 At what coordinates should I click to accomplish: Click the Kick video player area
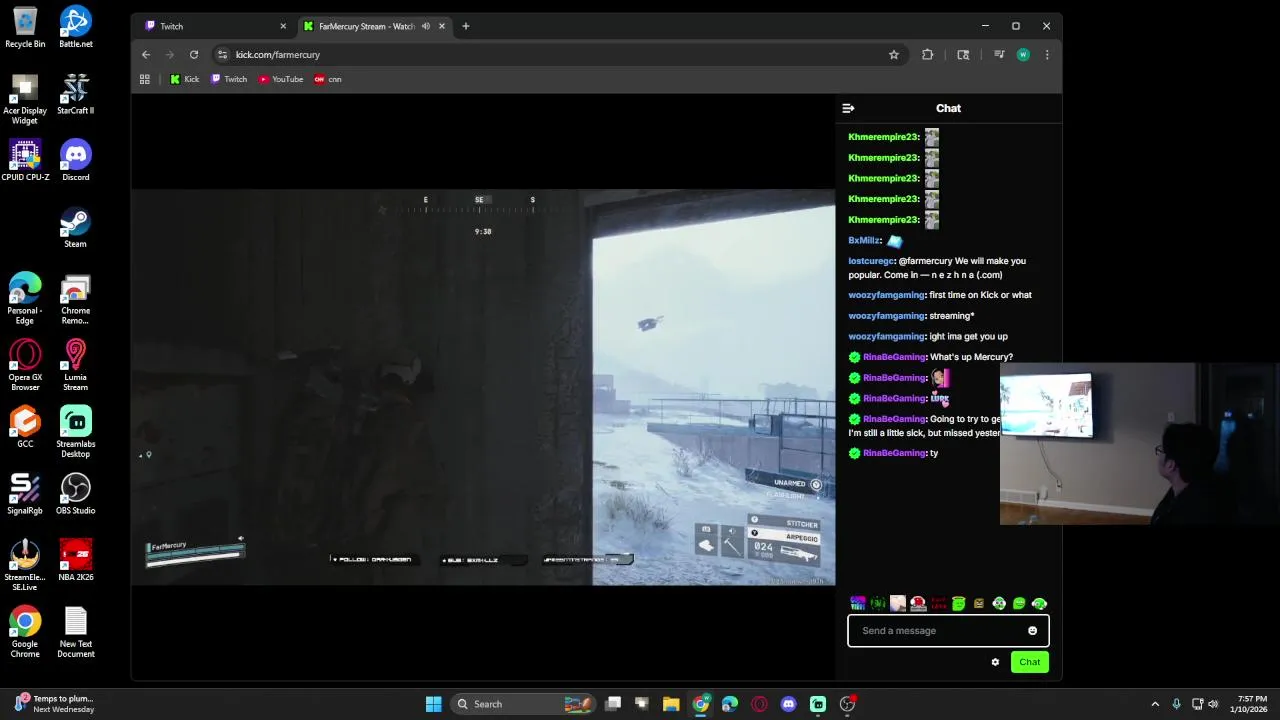pos(483,387)
